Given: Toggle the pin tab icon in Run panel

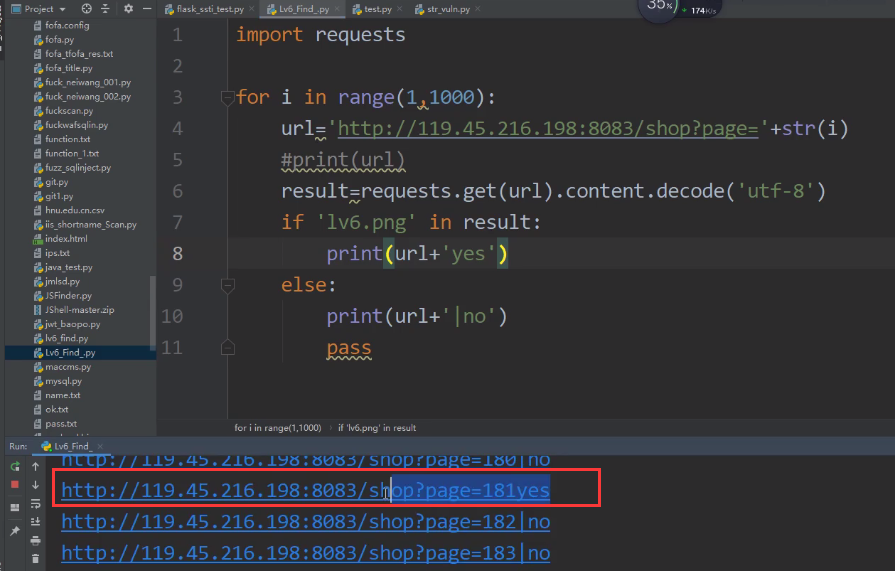Looking at the screenshot, I should tap(15, 531).
